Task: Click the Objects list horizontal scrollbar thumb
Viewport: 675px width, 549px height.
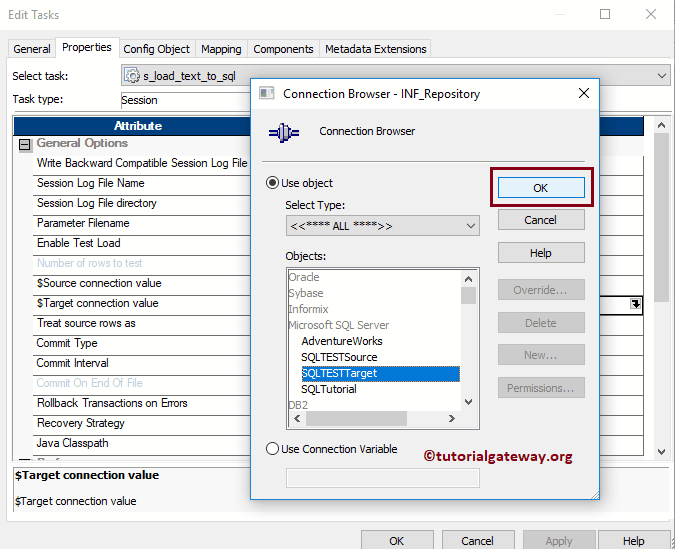Action: click(x=356, y=419)
